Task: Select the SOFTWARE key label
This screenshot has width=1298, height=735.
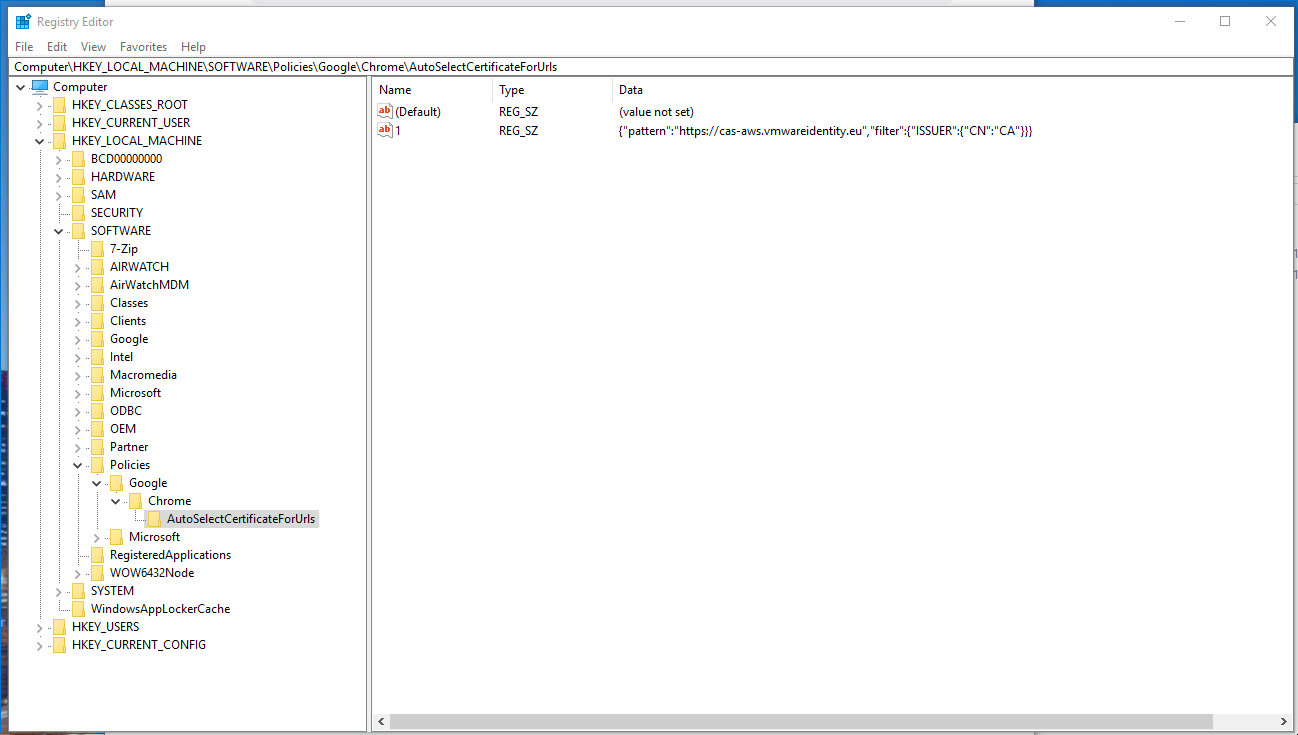Action: [x=121, y=231]
